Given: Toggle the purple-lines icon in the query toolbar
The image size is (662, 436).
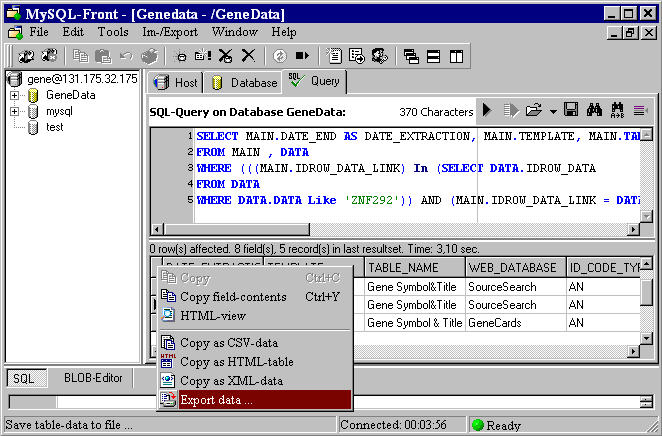Looking at the screenshot, I should tap(640, 111).
